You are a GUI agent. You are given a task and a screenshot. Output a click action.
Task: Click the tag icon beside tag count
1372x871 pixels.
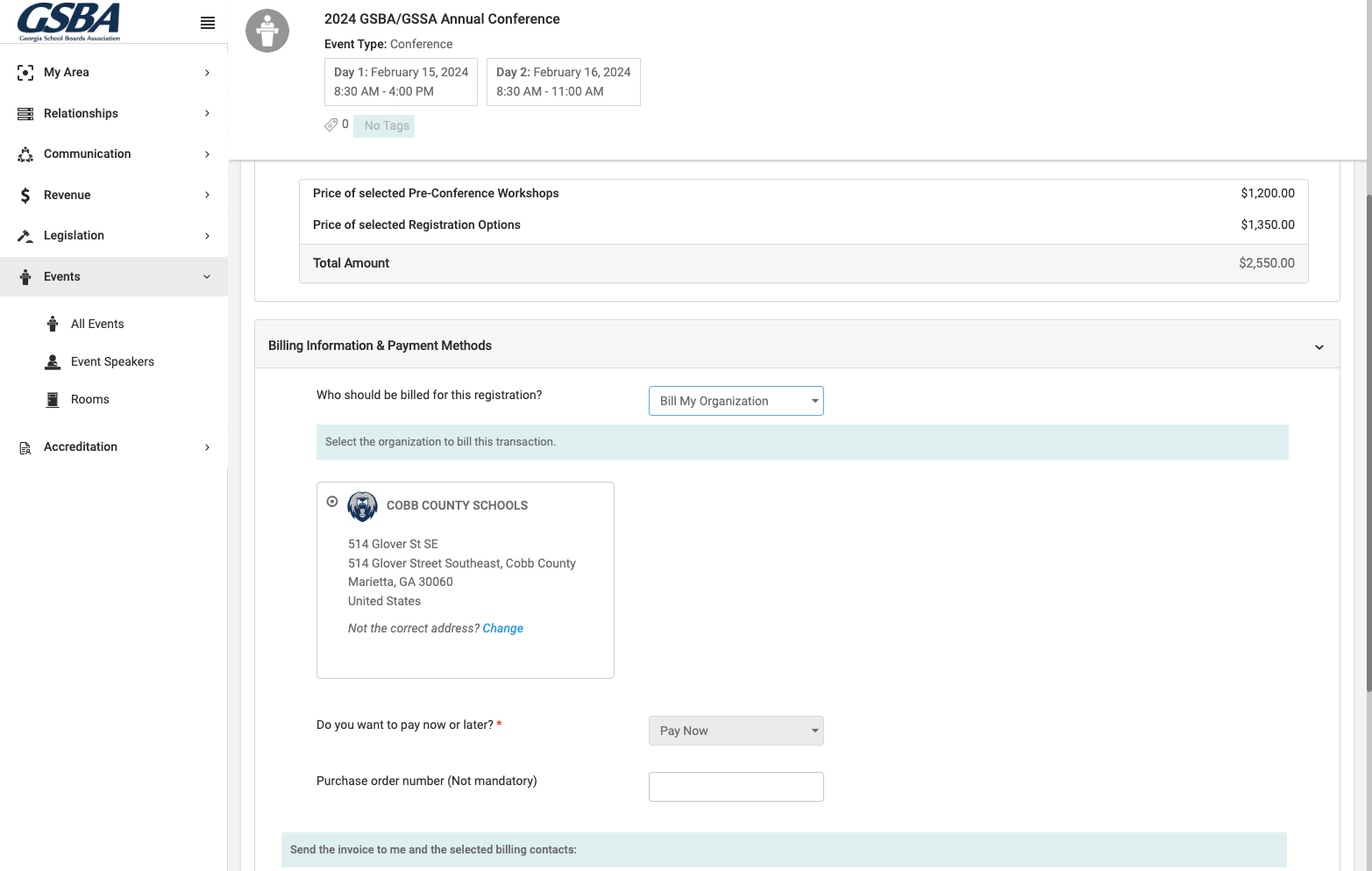point(331,125)
